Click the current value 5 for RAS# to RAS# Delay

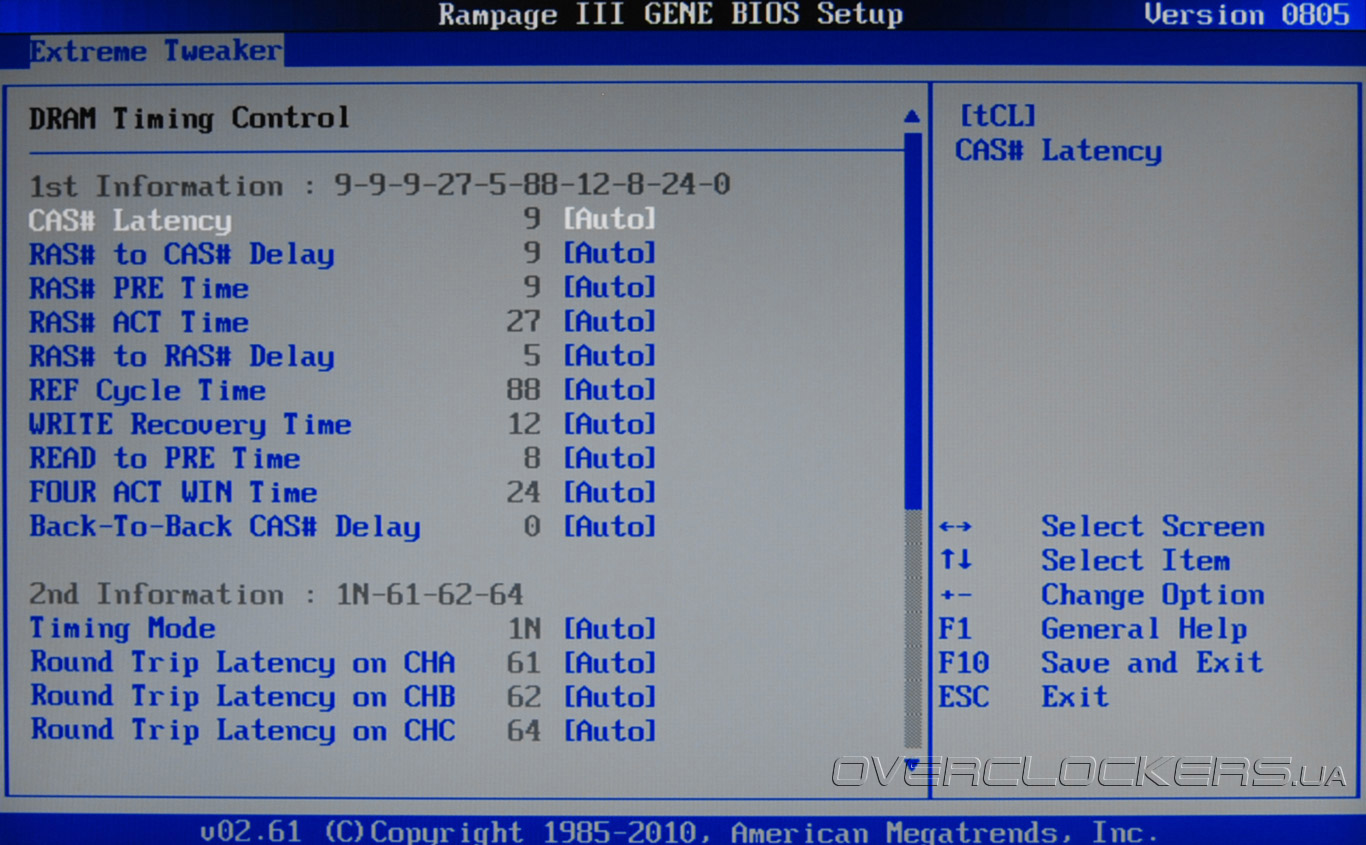532,355
